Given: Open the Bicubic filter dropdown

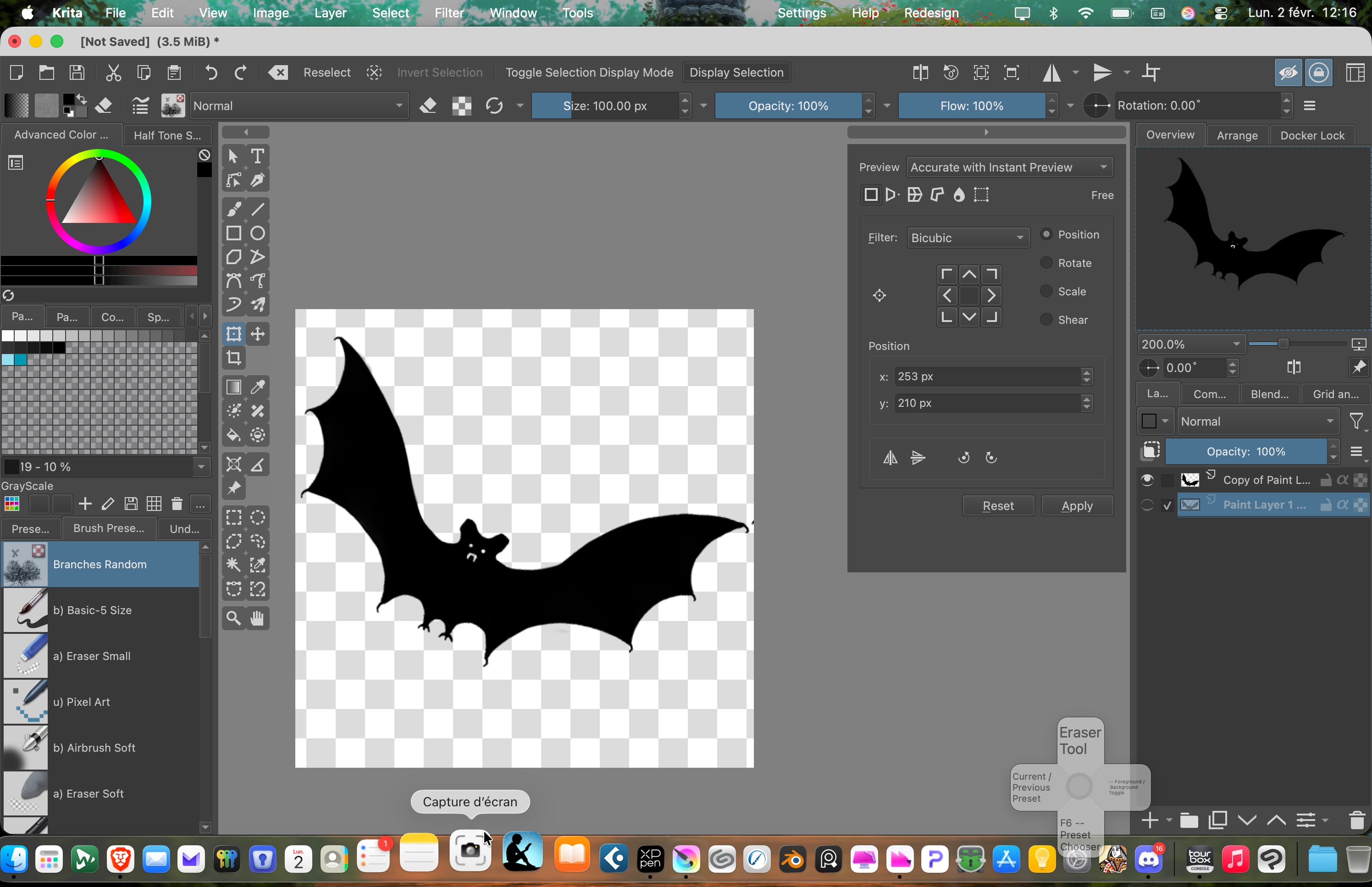Looking at the screenshot, I should pos(968,238).
